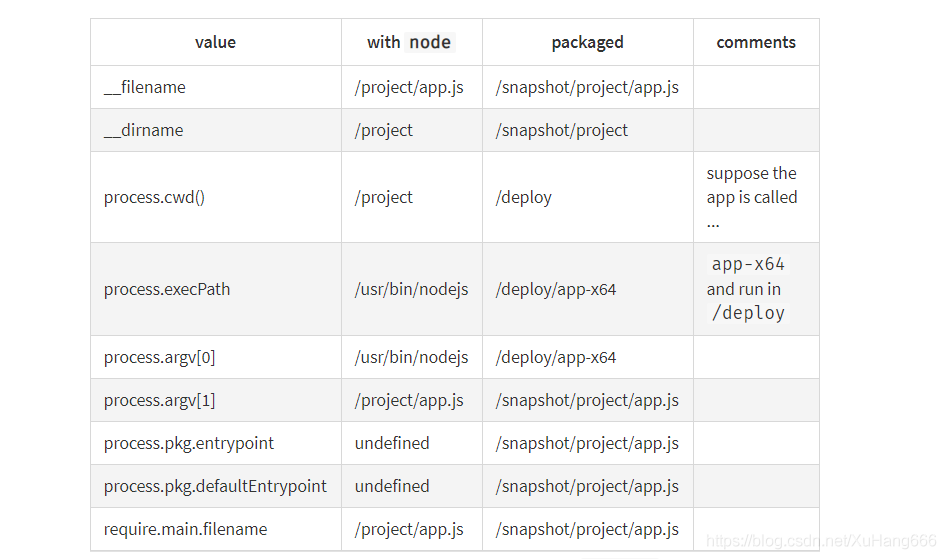
Task: Click /usr/bin/nodejs in the process.execPath row
Action: click(x=411, y=289)
